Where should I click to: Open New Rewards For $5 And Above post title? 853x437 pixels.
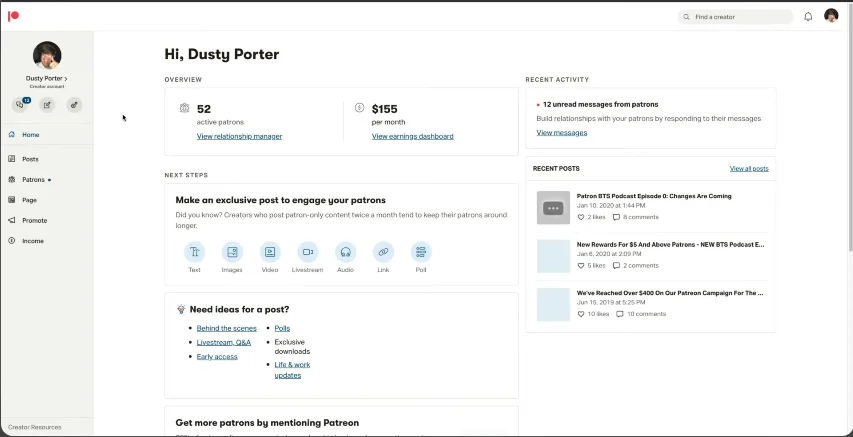tap(670, 245)
